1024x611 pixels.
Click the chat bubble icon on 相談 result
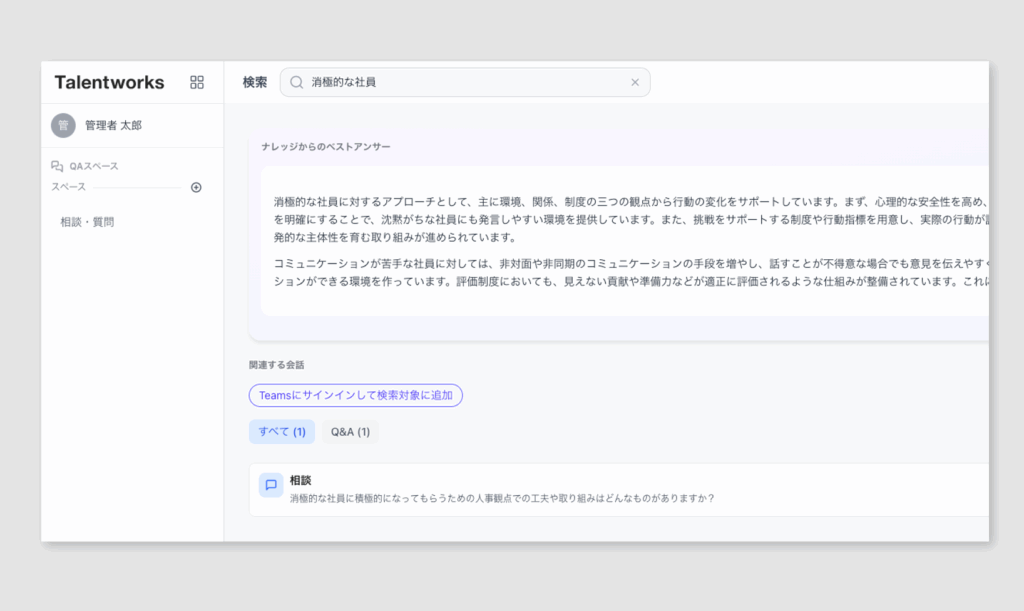point(270,485)
